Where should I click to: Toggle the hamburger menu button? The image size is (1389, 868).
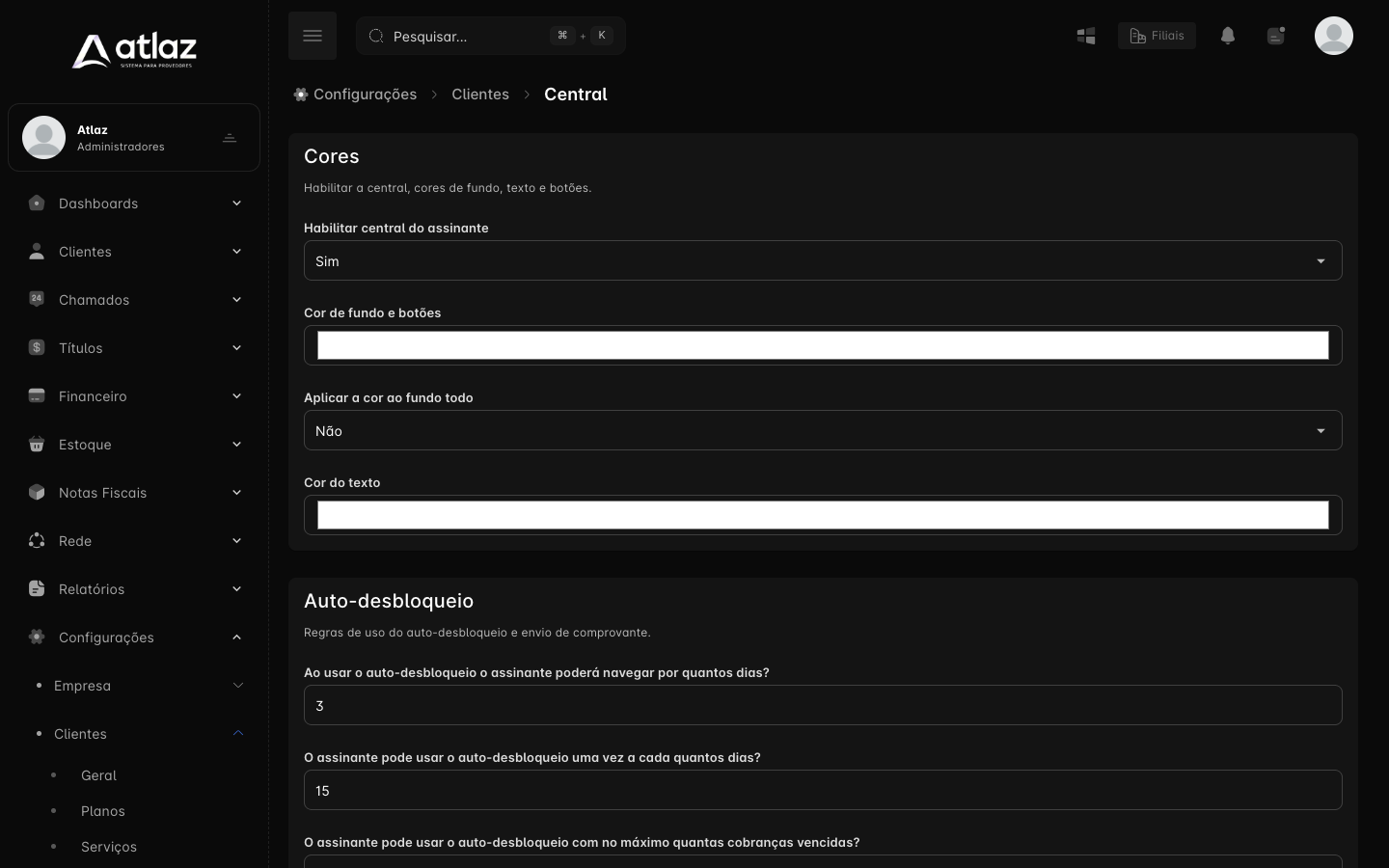[313, 36]
